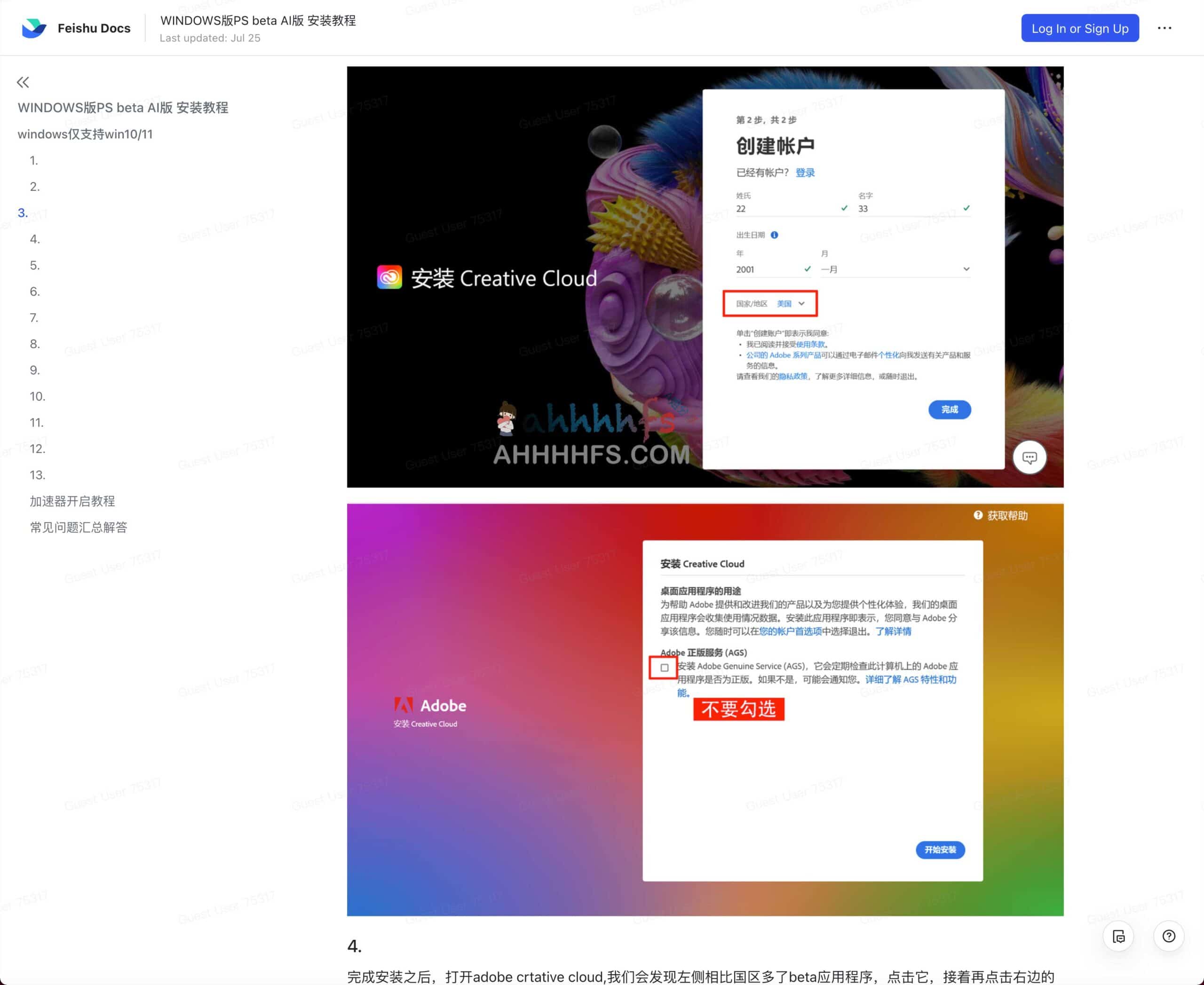Select outline item 5 in the sidebar
1204x985 pixels.
[x=35, y=265]
